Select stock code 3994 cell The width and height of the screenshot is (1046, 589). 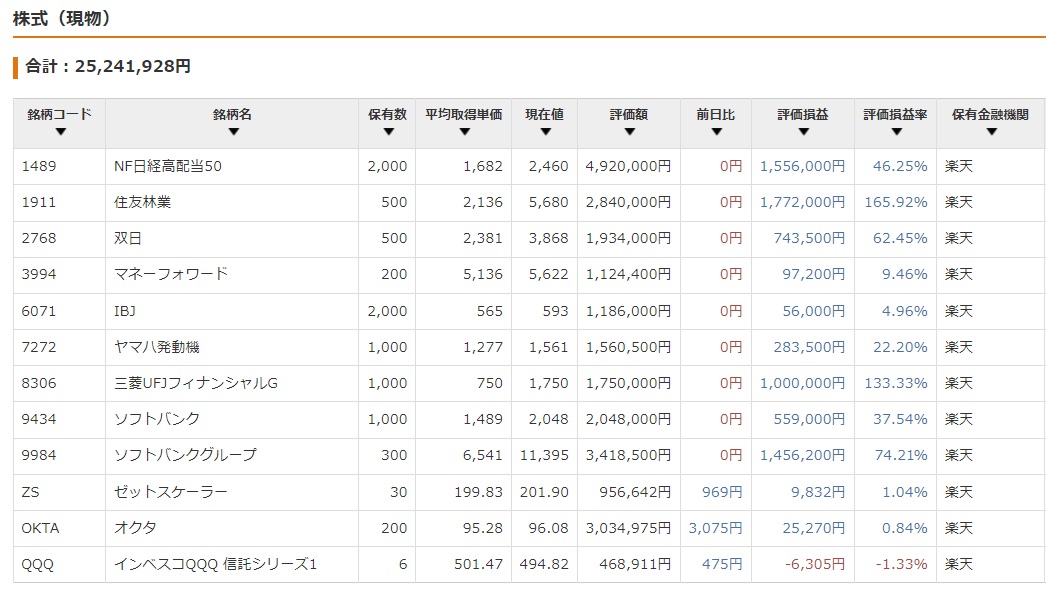[59, 274]
